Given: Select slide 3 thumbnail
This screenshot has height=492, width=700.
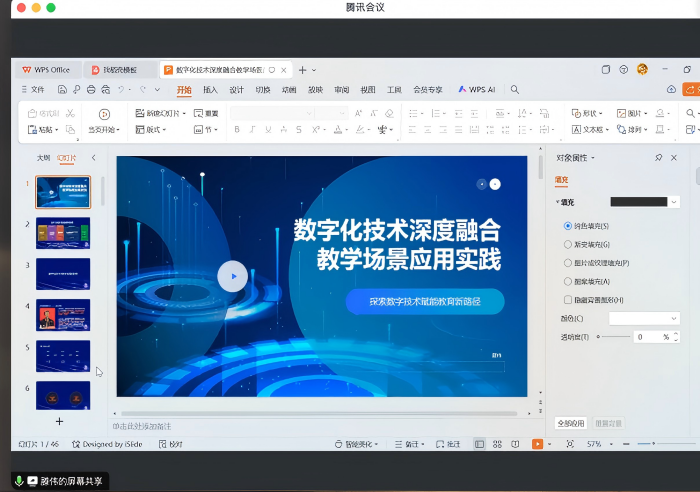Looking at the screenshot, I should click(63, 273).
